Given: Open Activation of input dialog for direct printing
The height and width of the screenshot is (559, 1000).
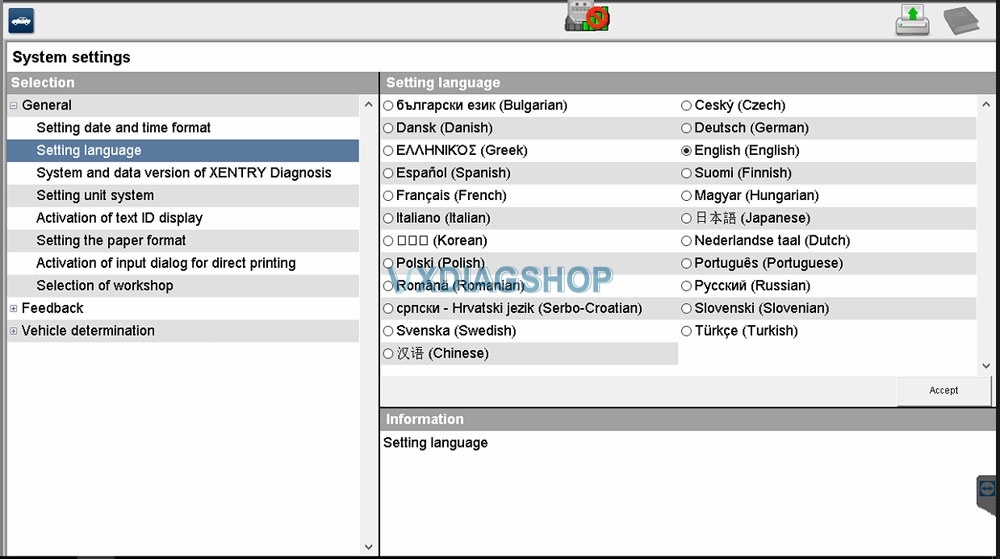Looking at the screenshot, I should [166, 263].
